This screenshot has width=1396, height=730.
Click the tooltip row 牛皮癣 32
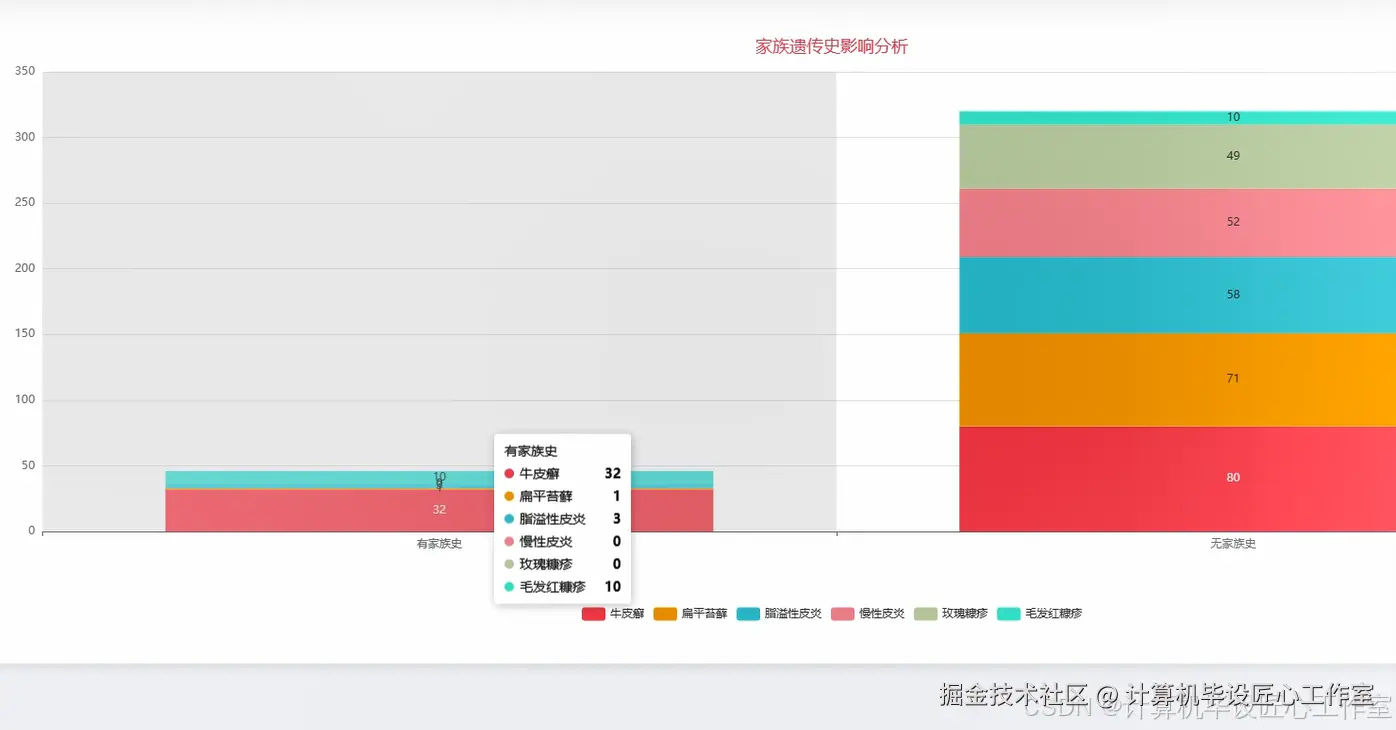(562, 473)
